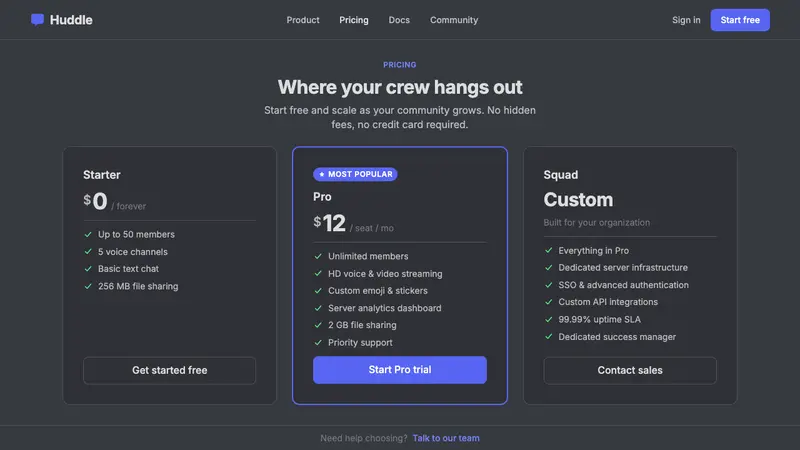Image resolution: width=800 pixels, height=450 pixels.
Task: Click checkmark beside Dedicated server infrastructure
Action: coord(548,267)
